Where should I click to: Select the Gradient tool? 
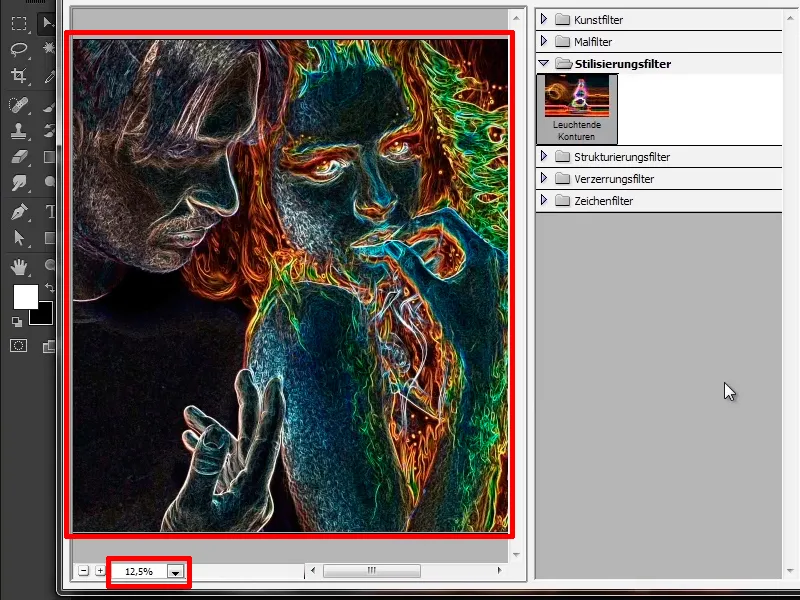[49, 157]
